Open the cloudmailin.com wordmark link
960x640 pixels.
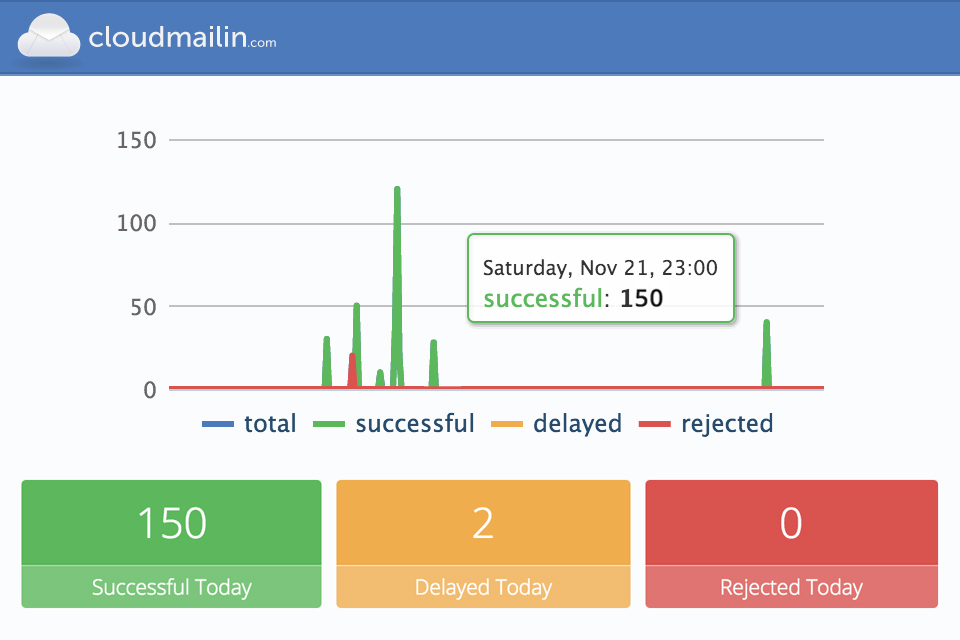point(182,38)
